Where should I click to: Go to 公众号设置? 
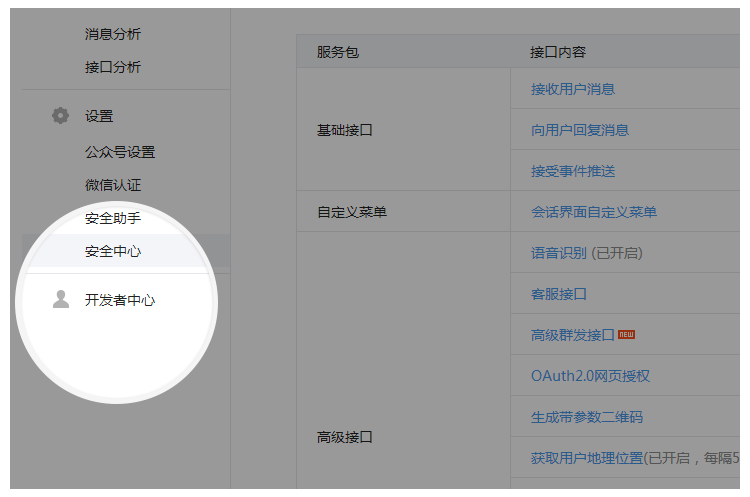[x=120, y=152]
